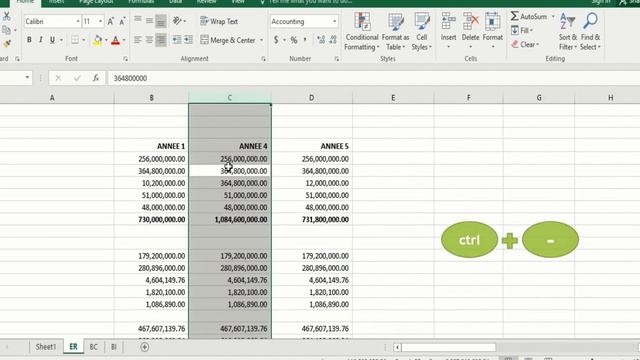Click the Accounting Number Format dollar icon
Viewport: 640px width, 360px height.
pyautogui.click(x=276, y=40)
